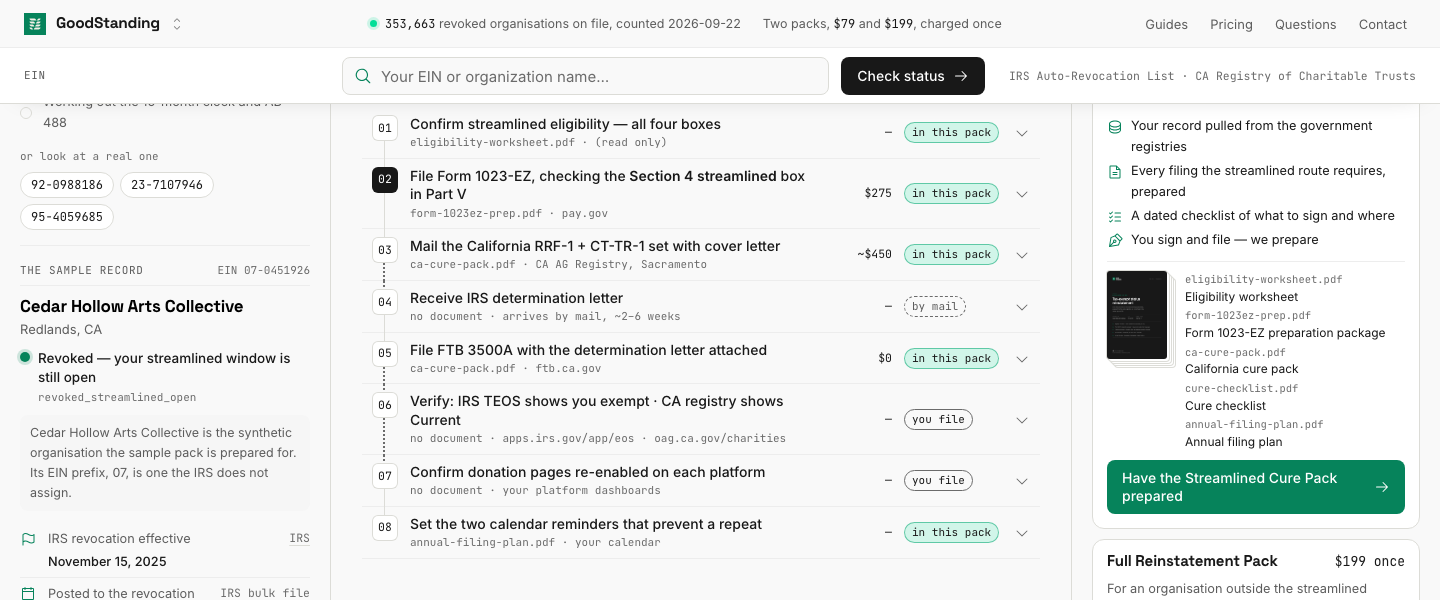The image size is (1440, 600).
Task: Click the document icon for every filing prepared
Action: pyautogui.click(x=1115, y=172)
